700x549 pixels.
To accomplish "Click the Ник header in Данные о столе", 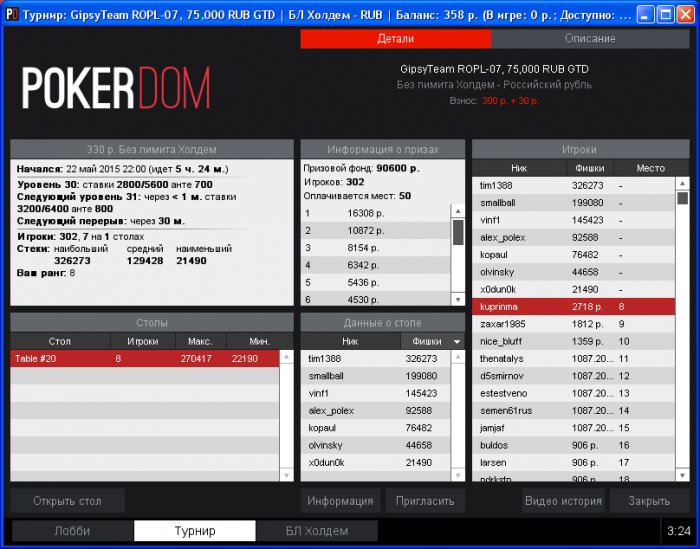I will [350, 341].
